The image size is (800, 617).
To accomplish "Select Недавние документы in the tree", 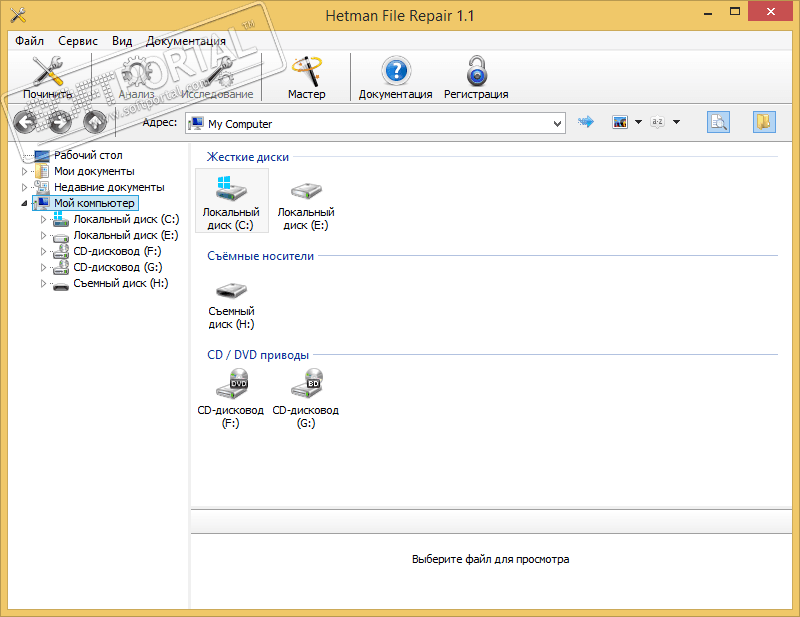I will [x=109, y=187].
